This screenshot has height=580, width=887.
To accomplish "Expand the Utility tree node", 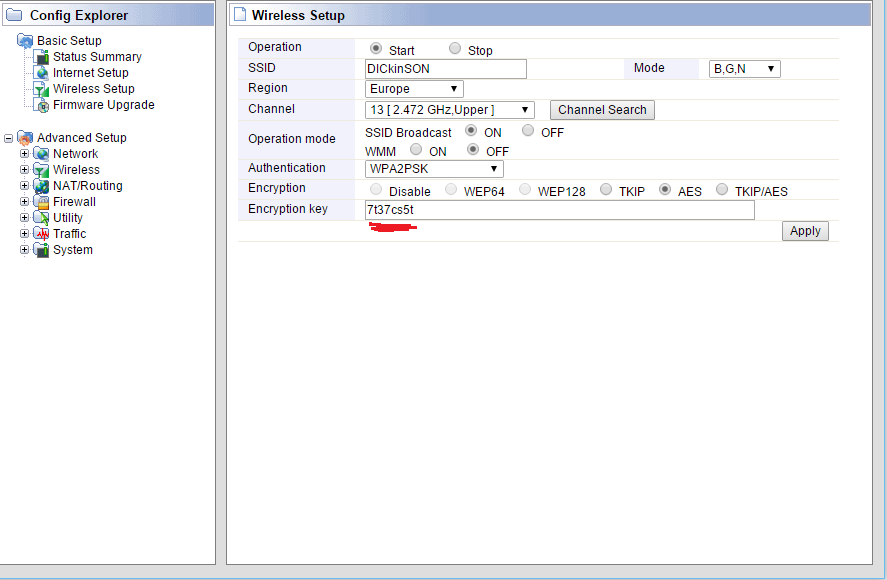I will [x=24, y=218].
